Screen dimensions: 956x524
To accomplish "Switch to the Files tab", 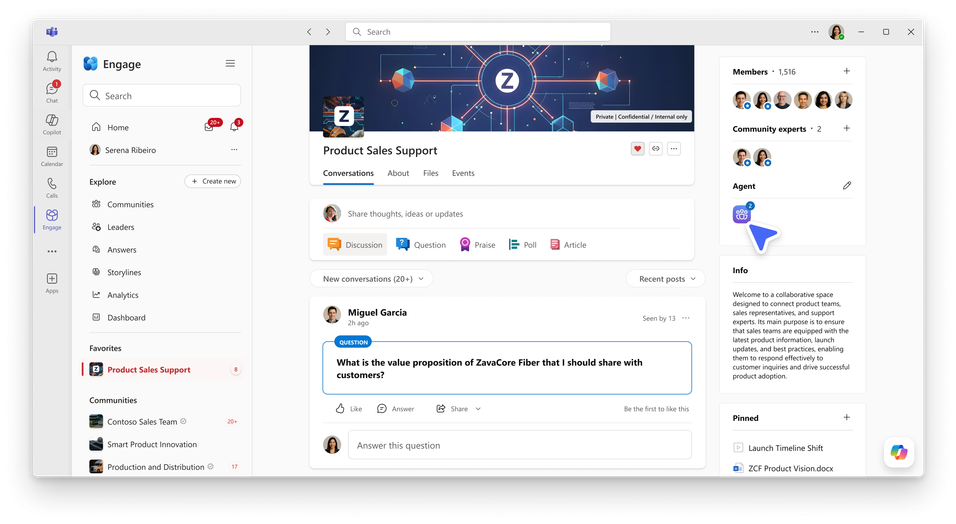I will (x=430, y=173).
